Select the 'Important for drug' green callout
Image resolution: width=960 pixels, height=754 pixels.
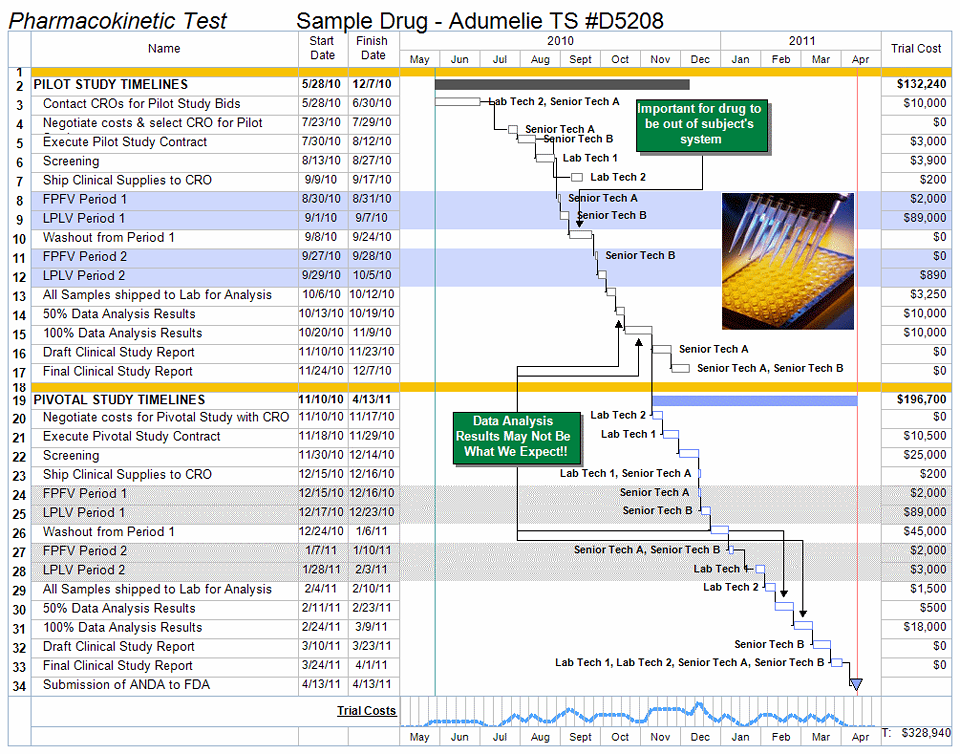click(699, 124)
